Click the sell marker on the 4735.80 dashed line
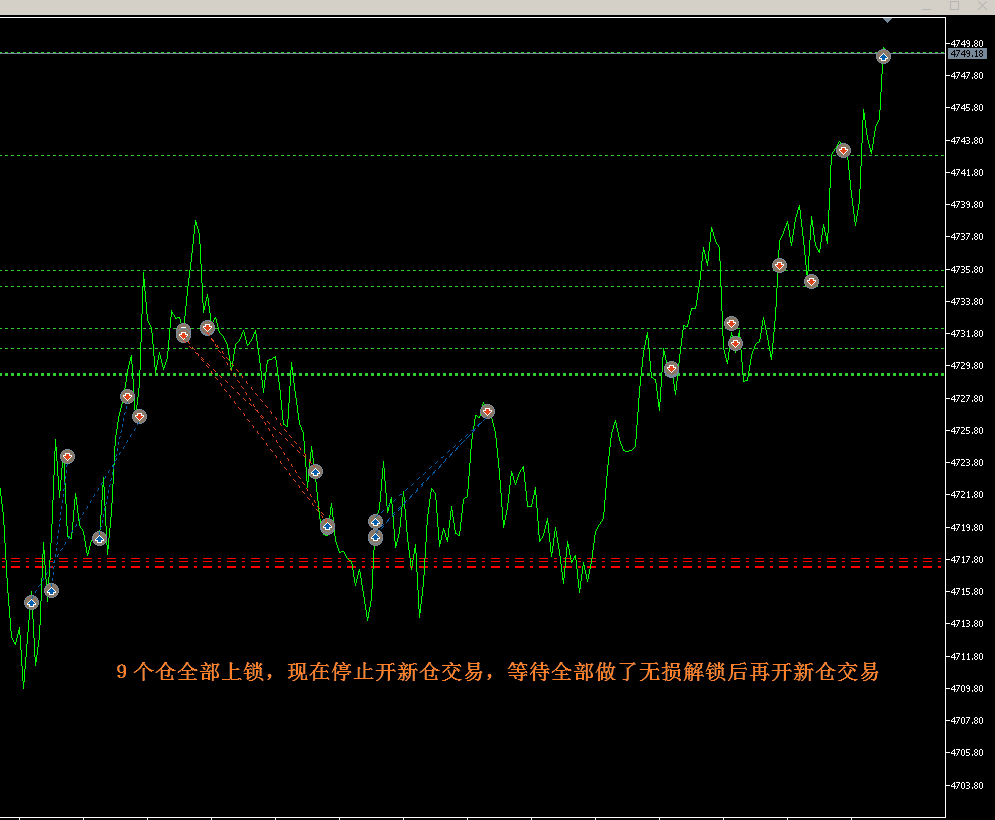 pyautogui.click(x=779, y=265)
